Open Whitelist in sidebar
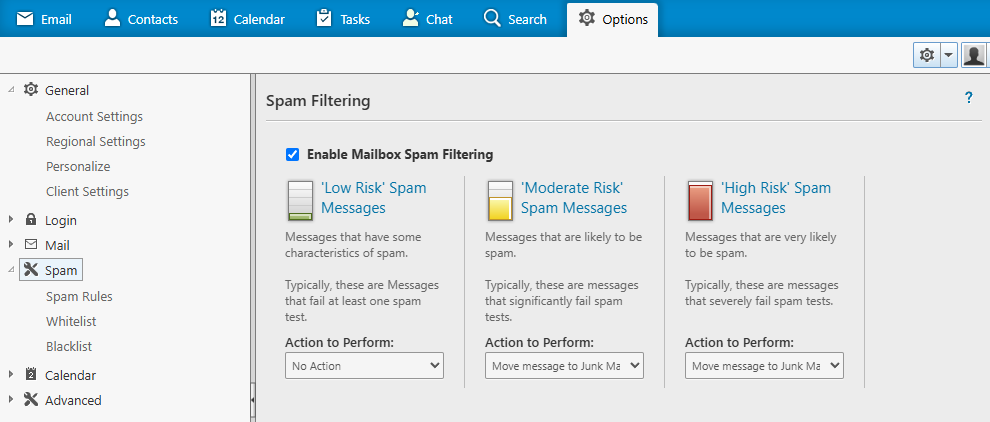 pyautogui.click(x=71, y=322)
